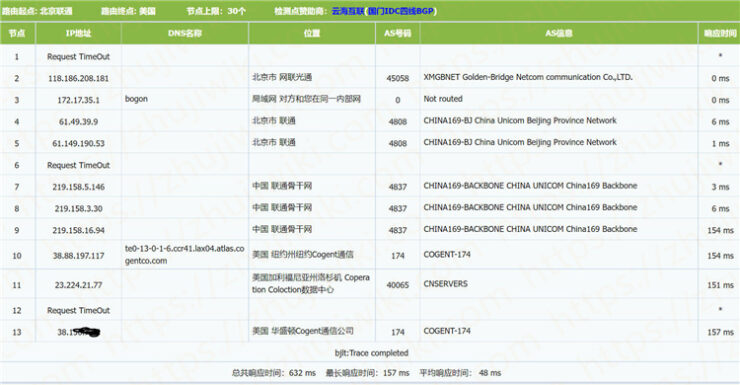Click the AS信息 column header
This screenshot has height=385, width=740.
pyautogui.click(x=559, y=33)
